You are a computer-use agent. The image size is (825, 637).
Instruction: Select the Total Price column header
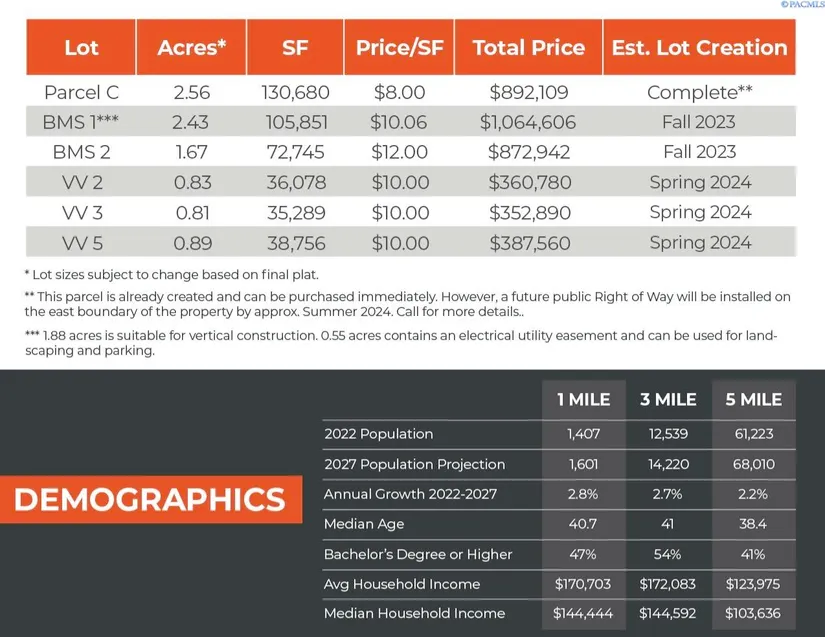(528, 47)
